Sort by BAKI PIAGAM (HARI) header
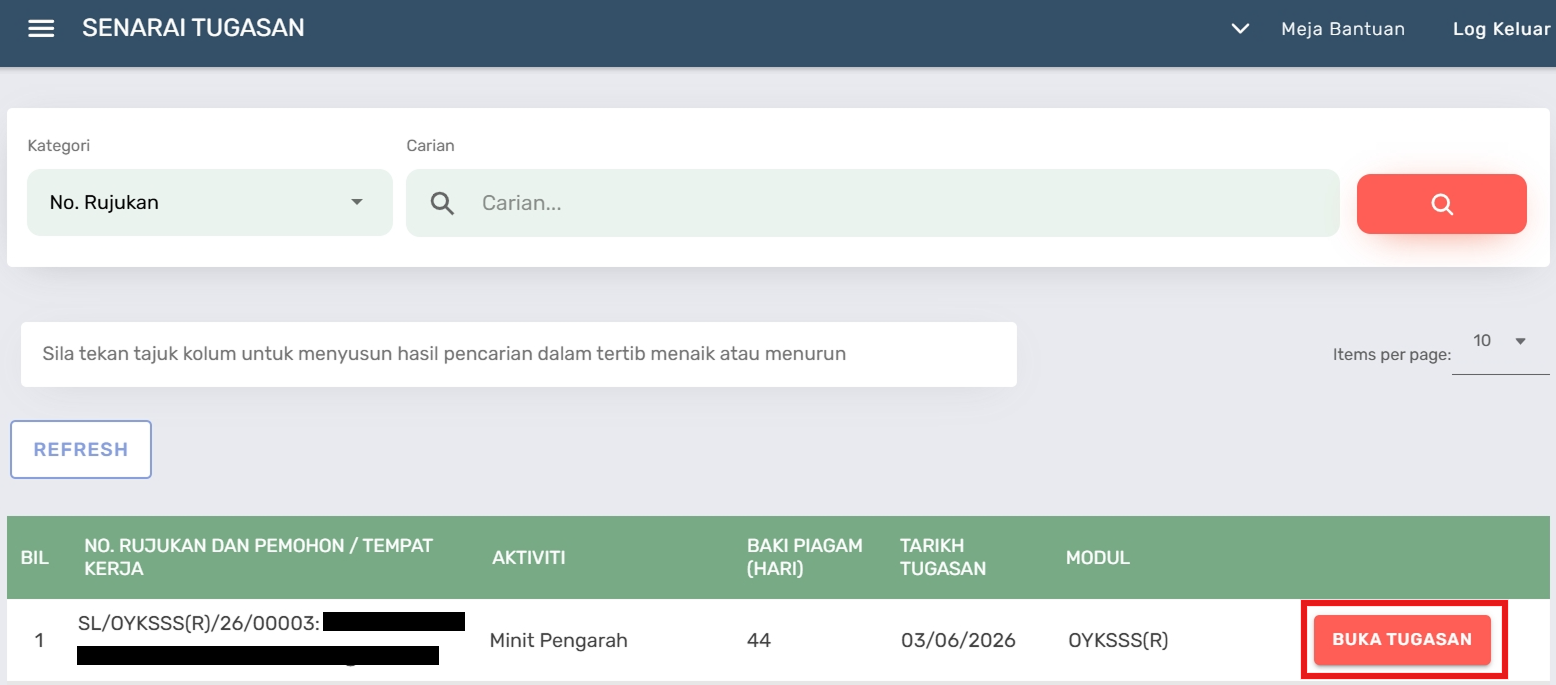The height and width of the screenshot is (685, 1556). pos(805,557)
